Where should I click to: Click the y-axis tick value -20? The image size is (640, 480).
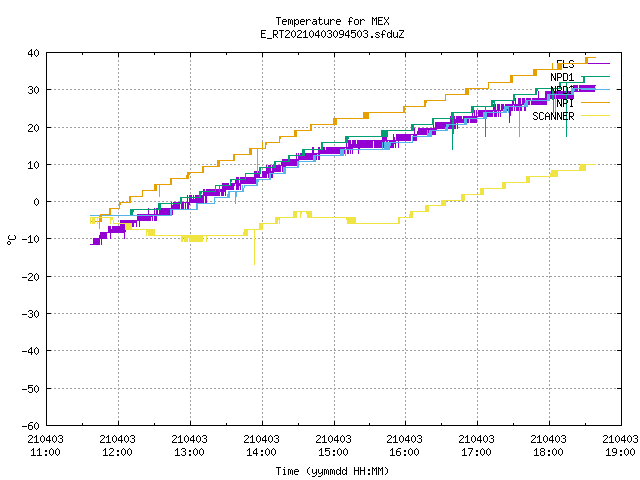point(30,277)
